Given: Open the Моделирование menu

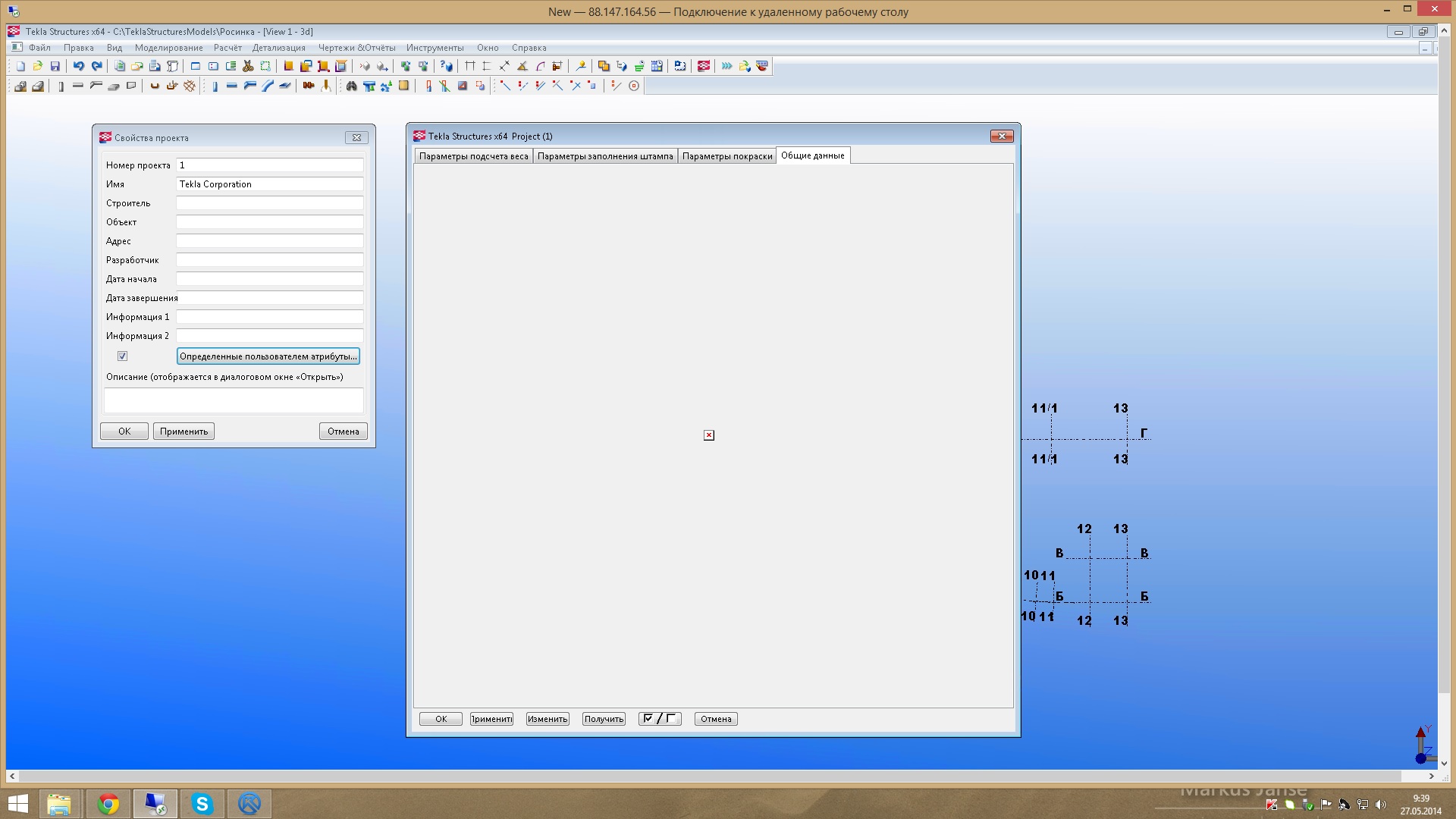Looking at the screenshot, I should (x=168, y=48).
